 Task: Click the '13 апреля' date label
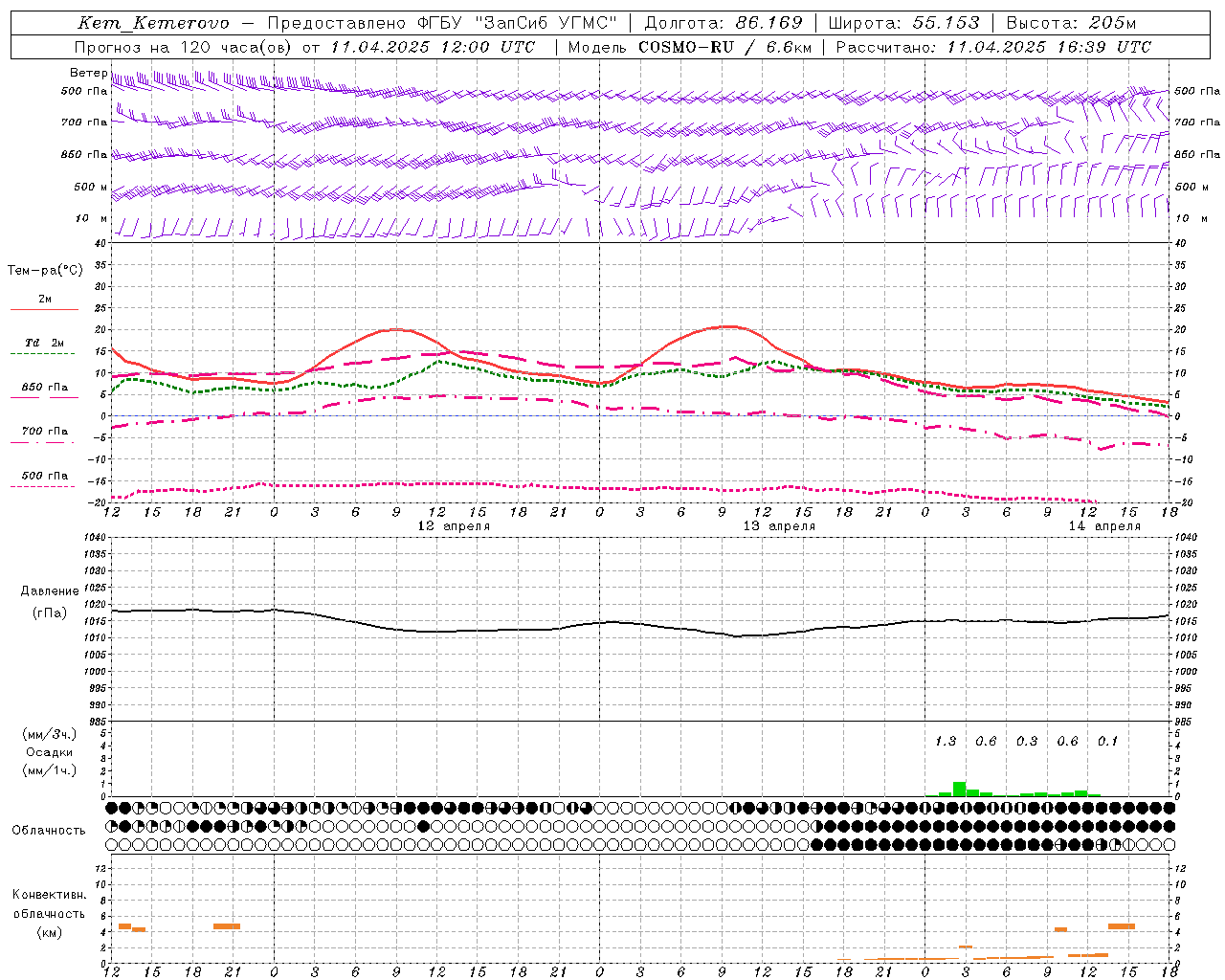tap(779, 526)
